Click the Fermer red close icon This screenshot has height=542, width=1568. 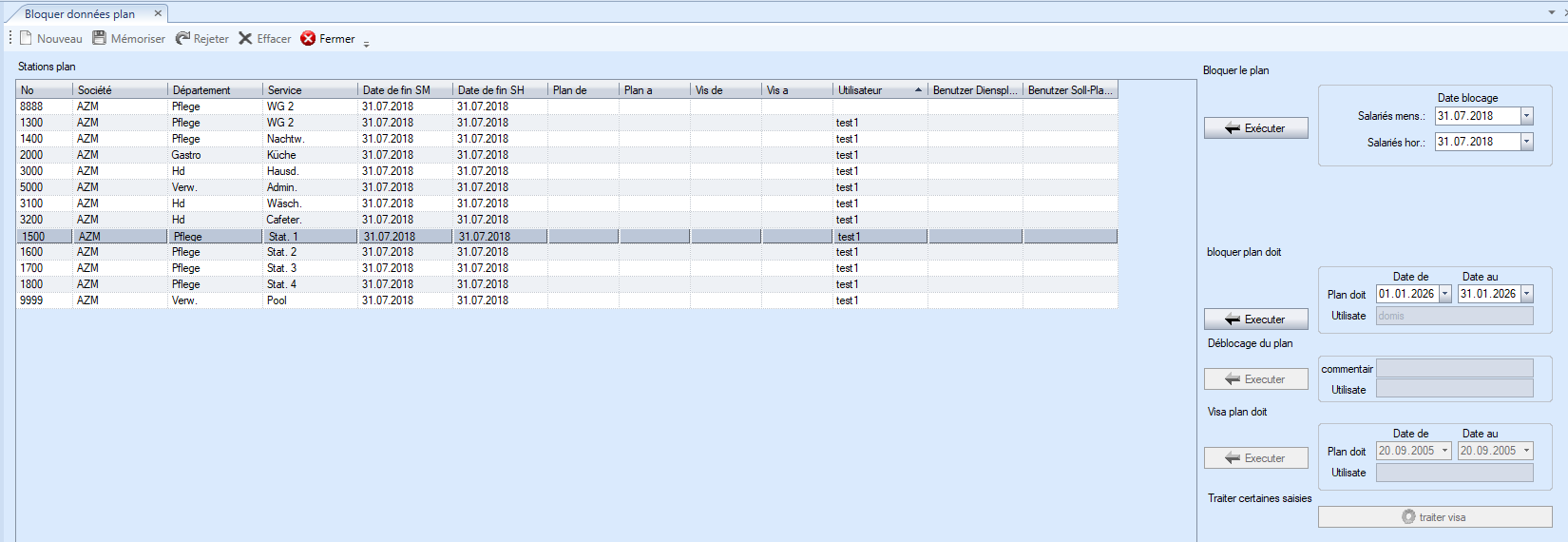click(308, 38)
